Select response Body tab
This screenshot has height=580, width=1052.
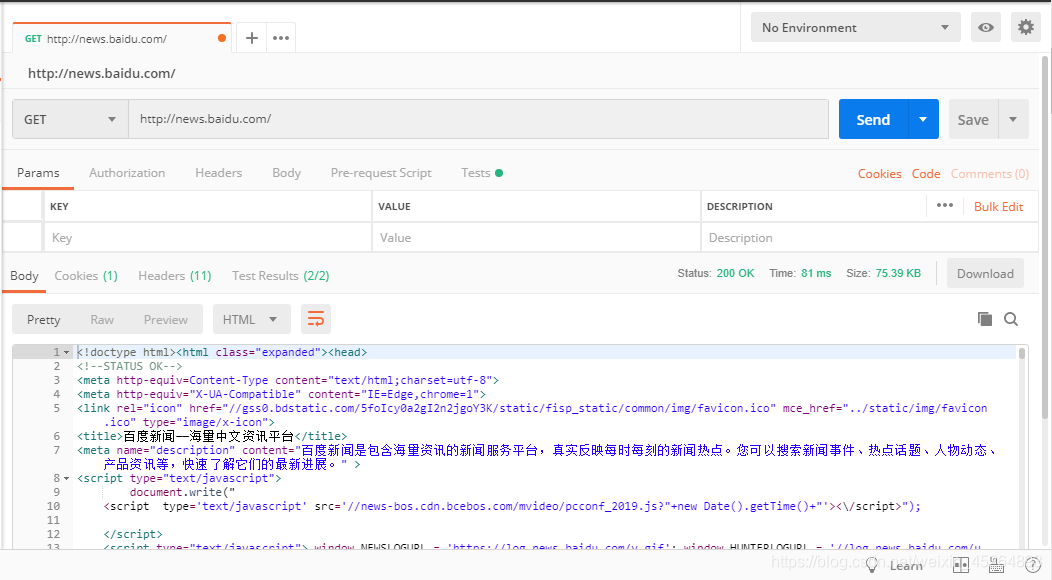(x=24, y=276)
